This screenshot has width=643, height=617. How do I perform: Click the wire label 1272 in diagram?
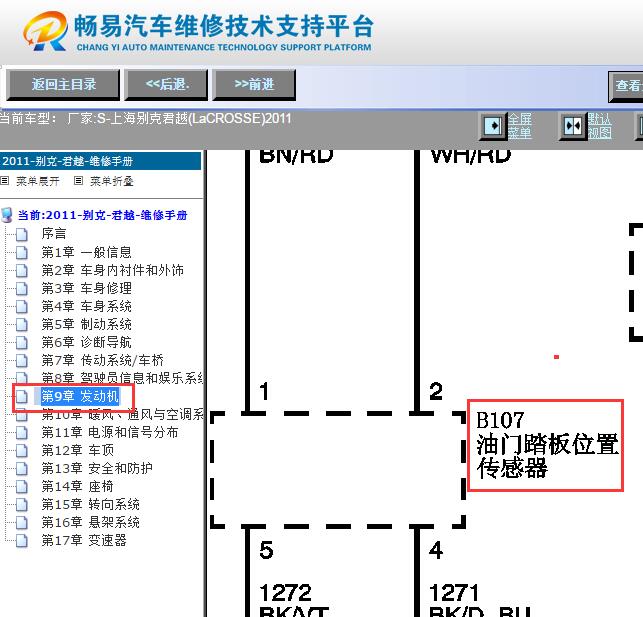[285, 593]
